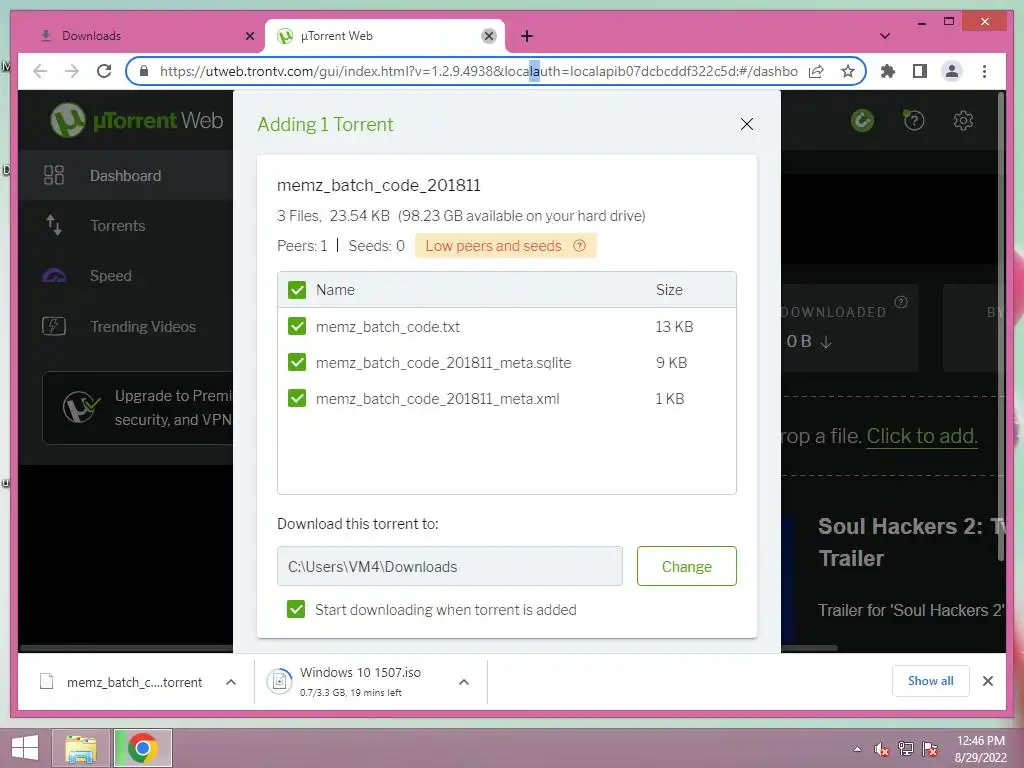The image size is (1024, 768).
Task: Click the Change download folder button
Action: coord(686,566)
